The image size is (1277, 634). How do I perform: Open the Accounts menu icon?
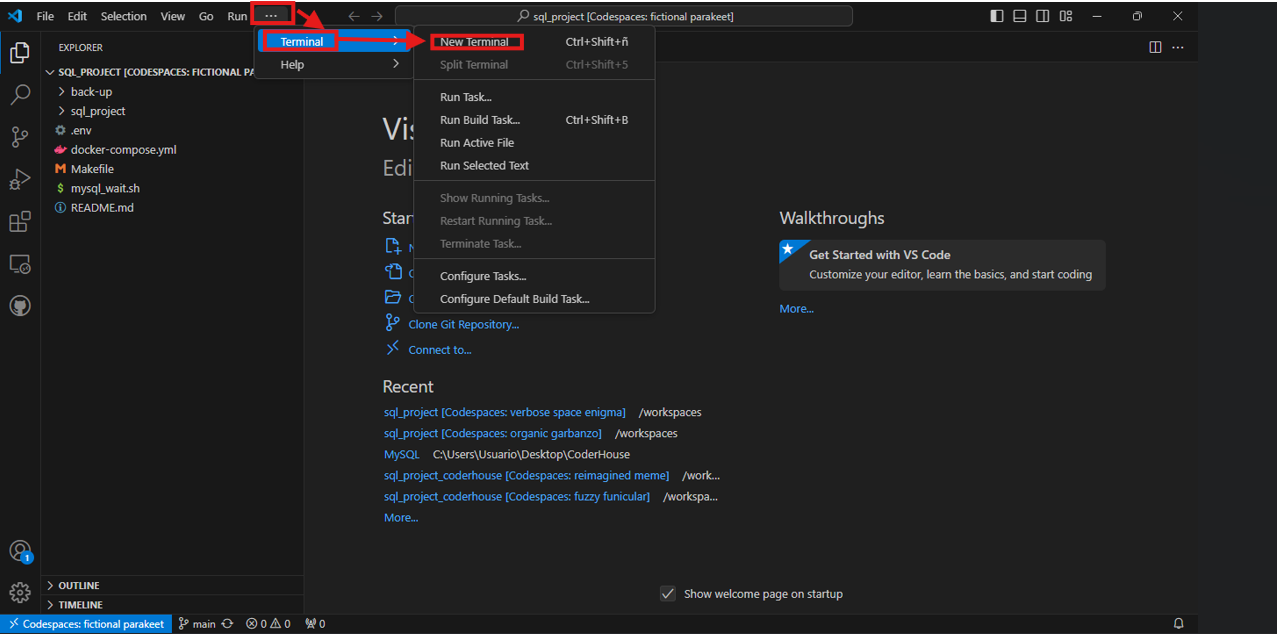(20, 551)
